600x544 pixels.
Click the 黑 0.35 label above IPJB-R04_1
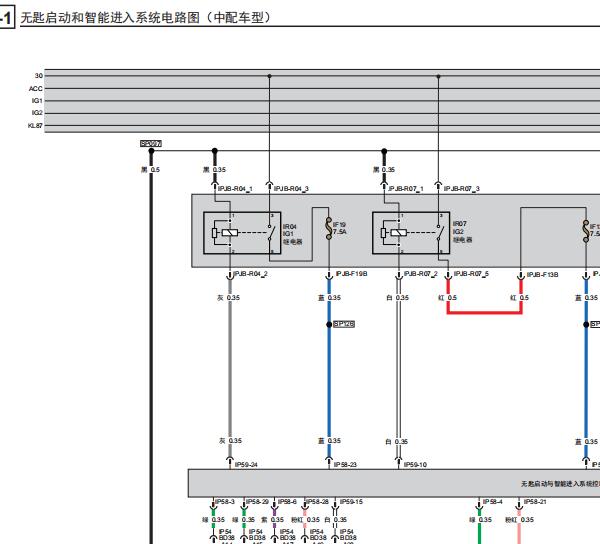[214, 169]
